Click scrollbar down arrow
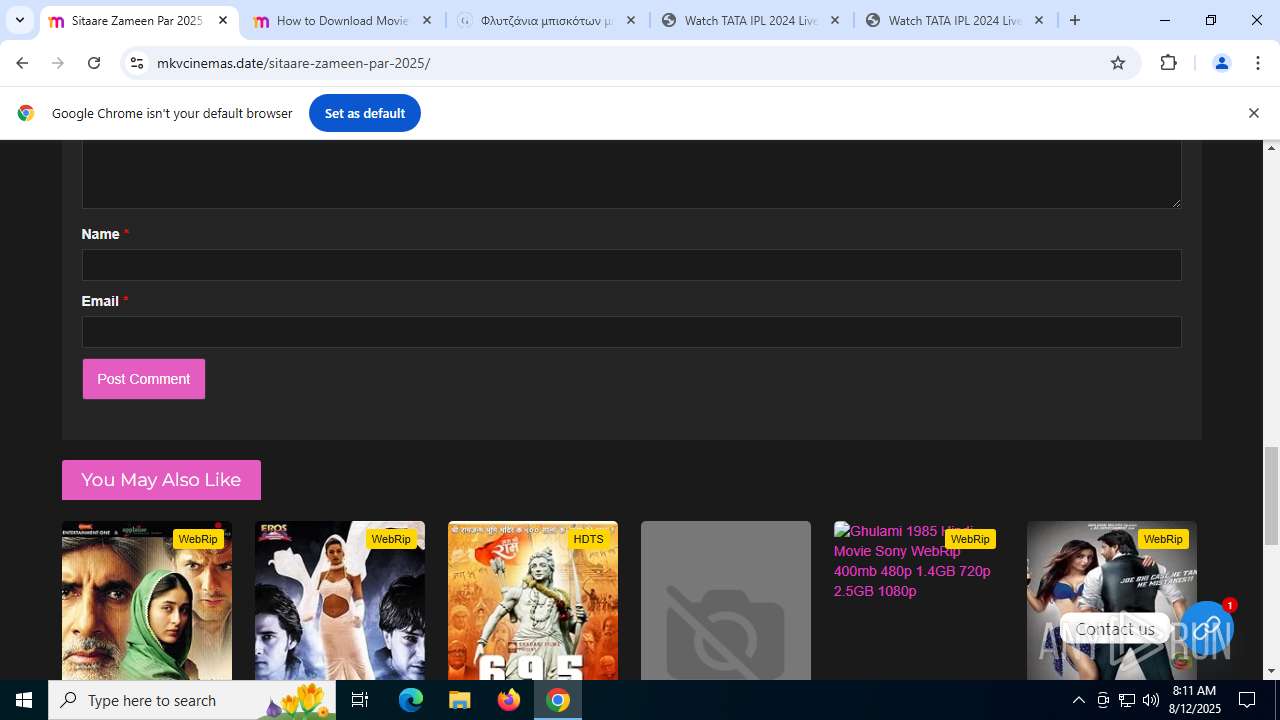 point(1272,671)
